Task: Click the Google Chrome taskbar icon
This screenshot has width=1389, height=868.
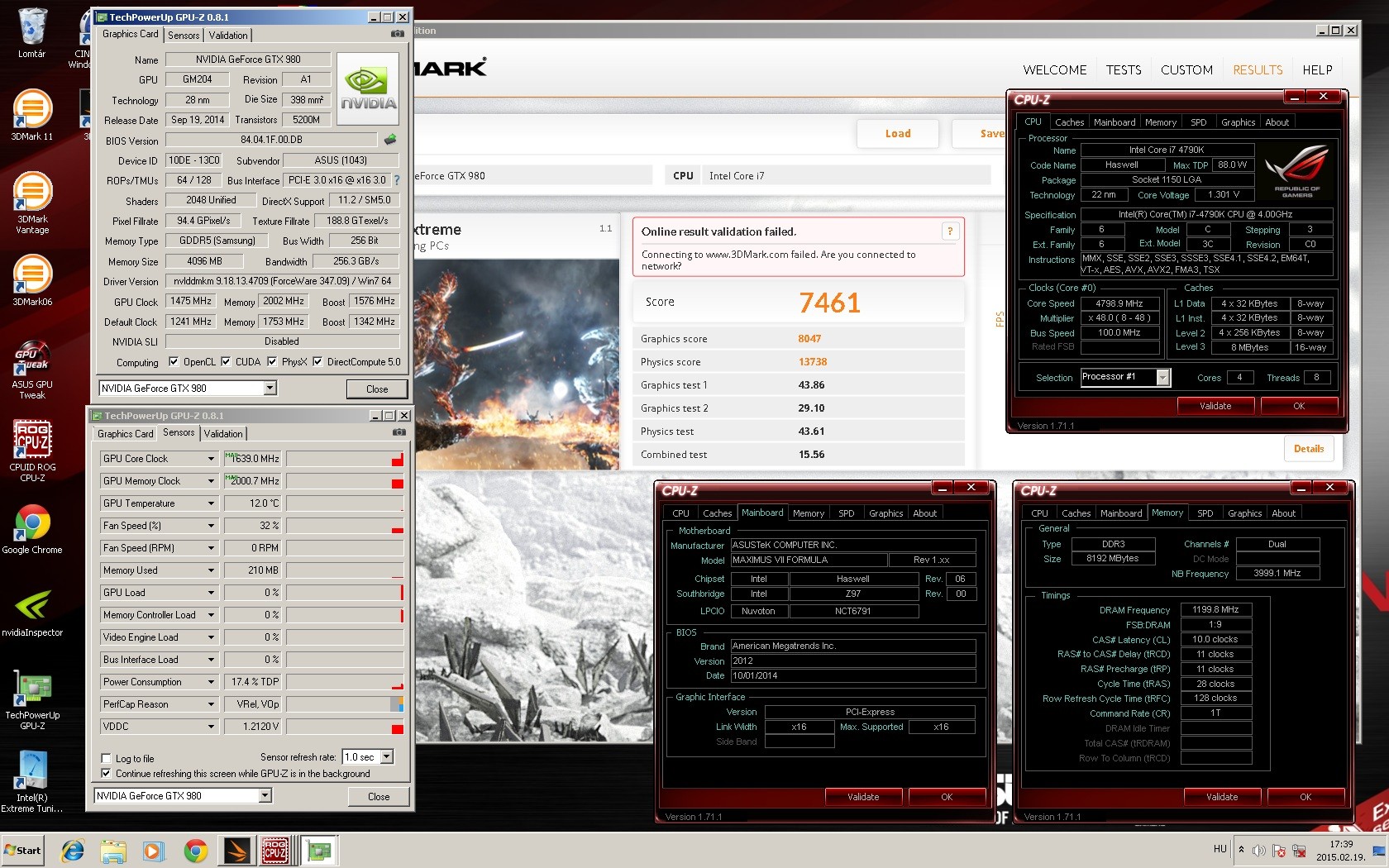Action: tap(196, 850)
